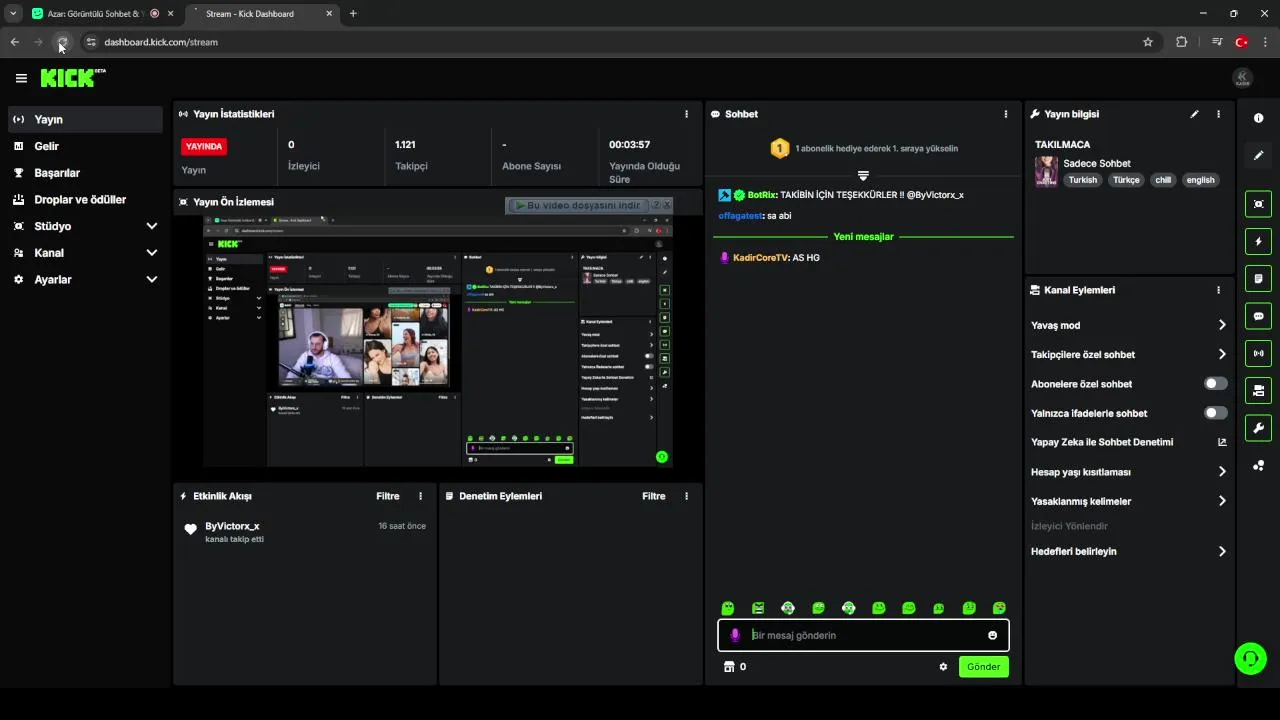The image size is (1280, 720).
Task: Go to Droplar ve ödüller in the sidebar
Action: point(85,199)
